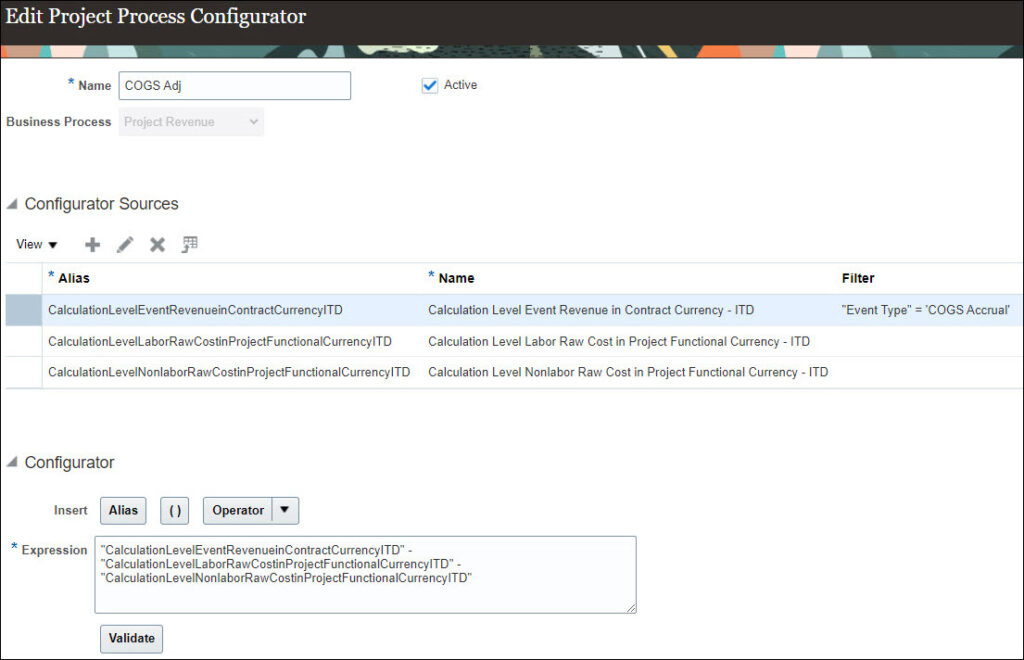Open the Operator dropdown arrow

(285, 510)
